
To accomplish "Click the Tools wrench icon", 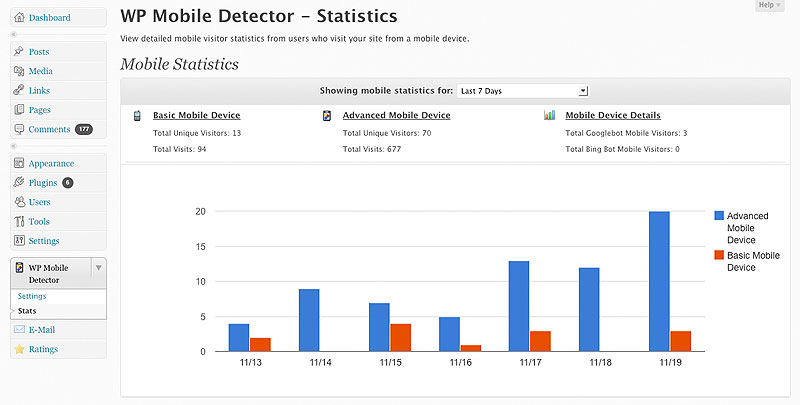I will pyautogui.click(x=19, y=221).
